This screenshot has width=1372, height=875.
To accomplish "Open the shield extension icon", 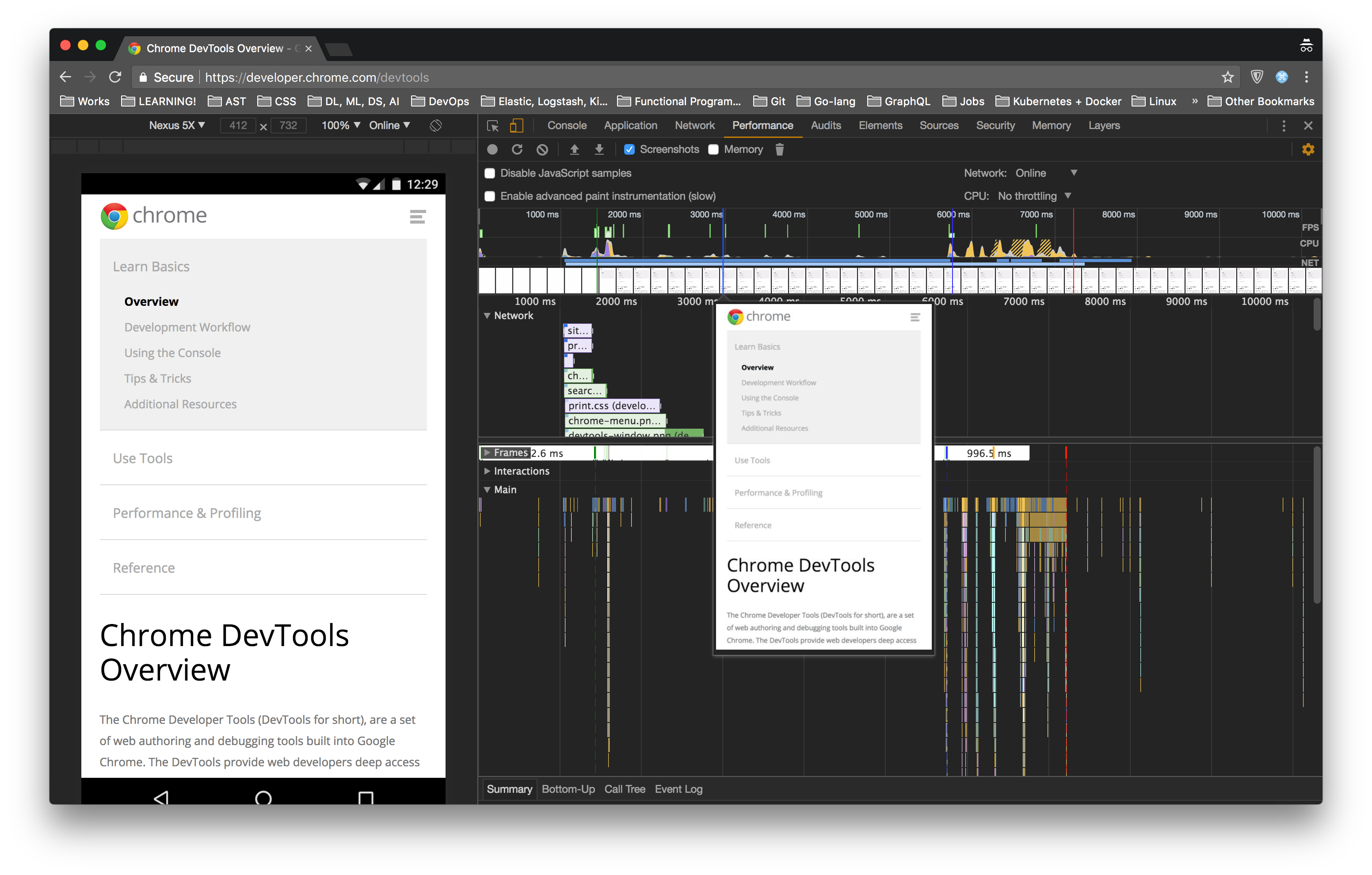I will 1257,77.
